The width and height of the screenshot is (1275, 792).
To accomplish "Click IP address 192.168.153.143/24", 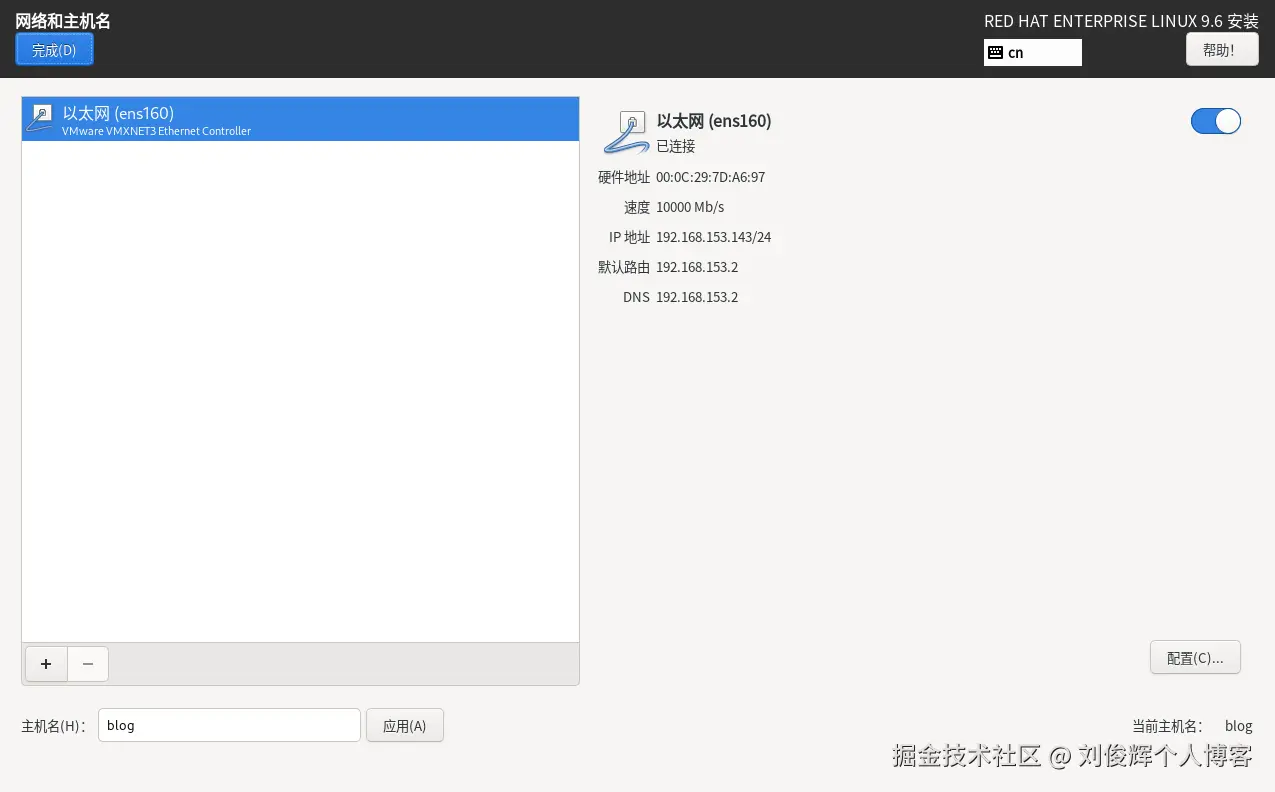I will click(x=713, y=237).
